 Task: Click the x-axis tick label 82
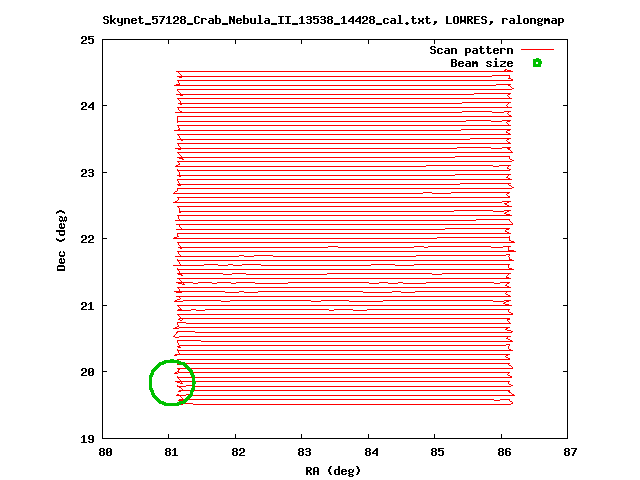pyautogui.click(x=238, y=452)
